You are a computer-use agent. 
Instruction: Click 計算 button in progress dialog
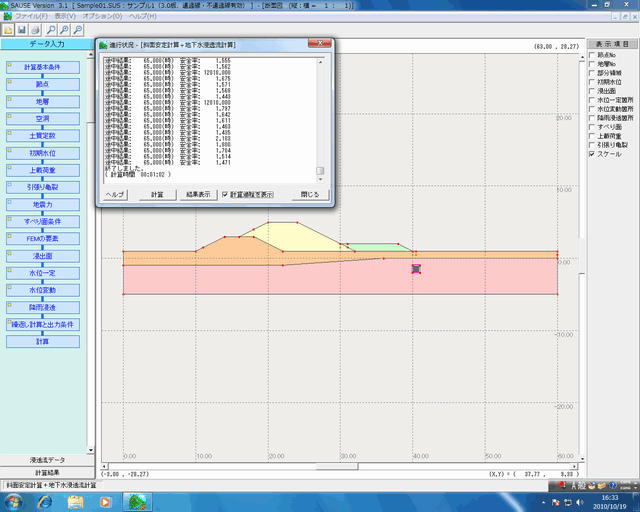pyautogui.click(x=157, y=195)
